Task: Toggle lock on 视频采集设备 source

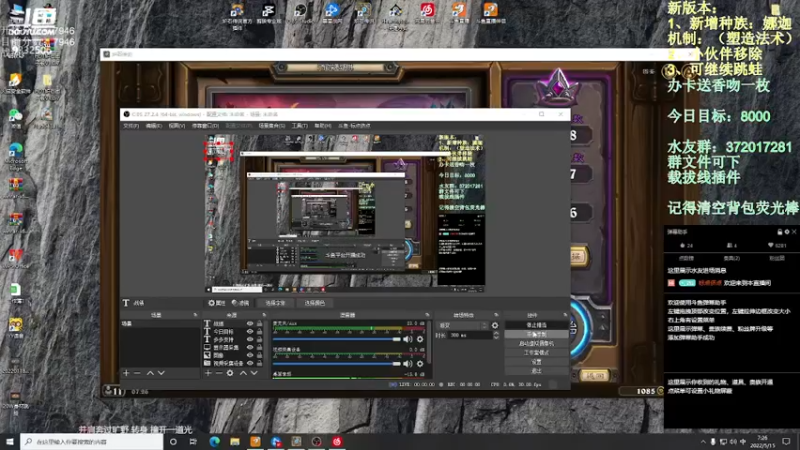Action: pyautogui.click(x=259, y=363)
